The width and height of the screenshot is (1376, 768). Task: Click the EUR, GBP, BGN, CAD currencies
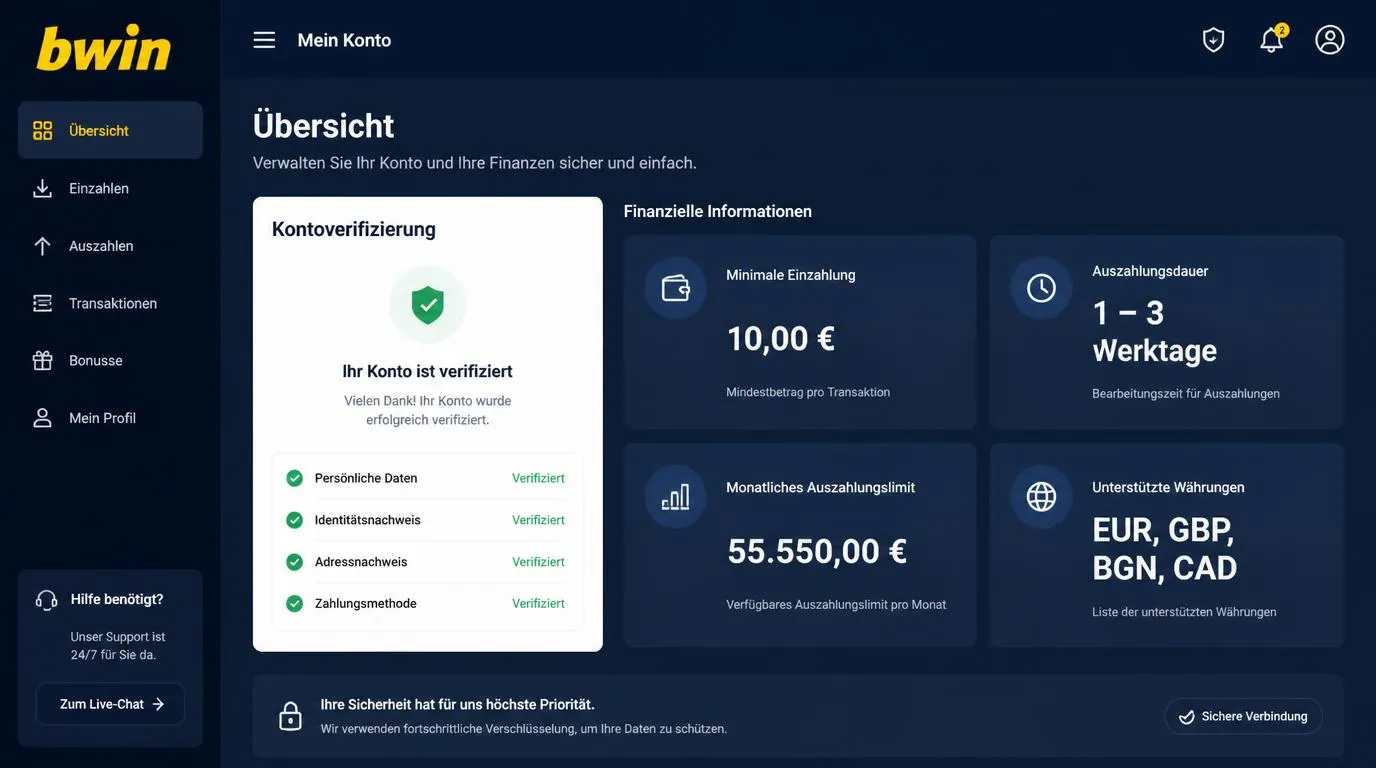tap(1164, 548)
